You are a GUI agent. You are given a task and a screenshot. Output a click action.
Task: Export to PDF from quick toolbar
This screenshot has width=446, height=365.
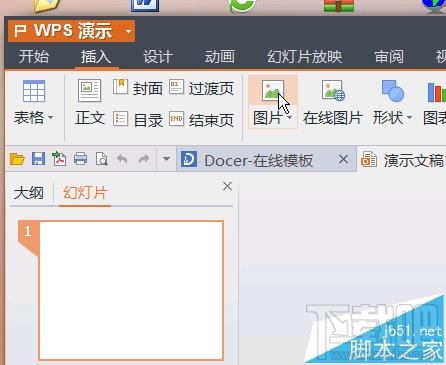[x=59, y=159]
